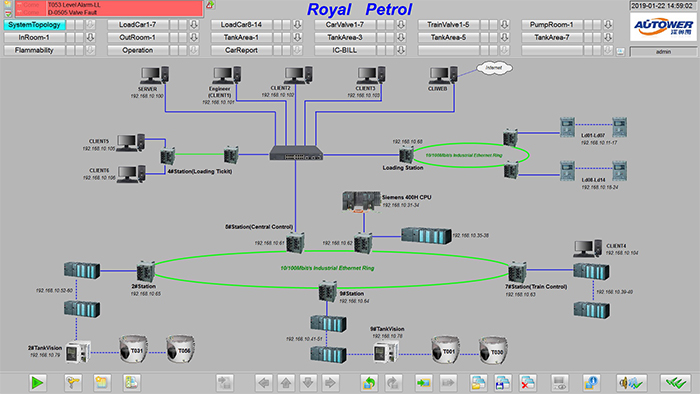This screenshot has width=700, height=394.
Task: Click the keys login icon
Action: point(73,382)
